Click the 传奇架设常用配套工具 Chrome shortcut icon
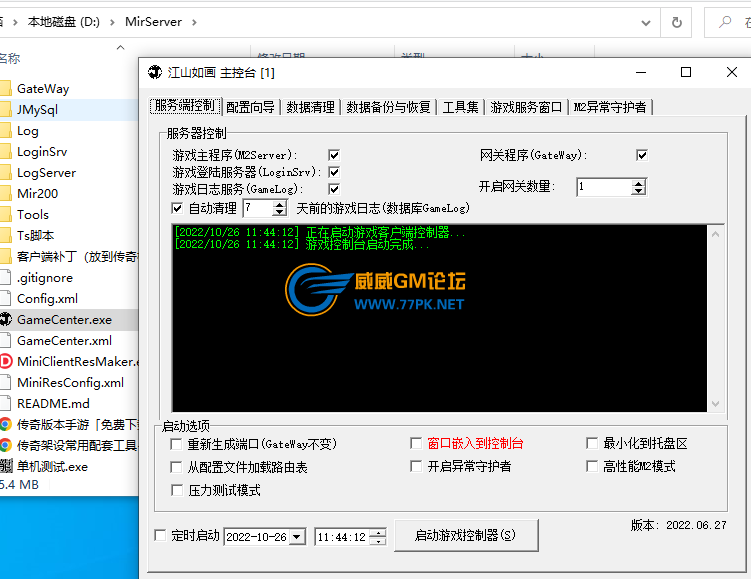 click(x=5, y=445)
